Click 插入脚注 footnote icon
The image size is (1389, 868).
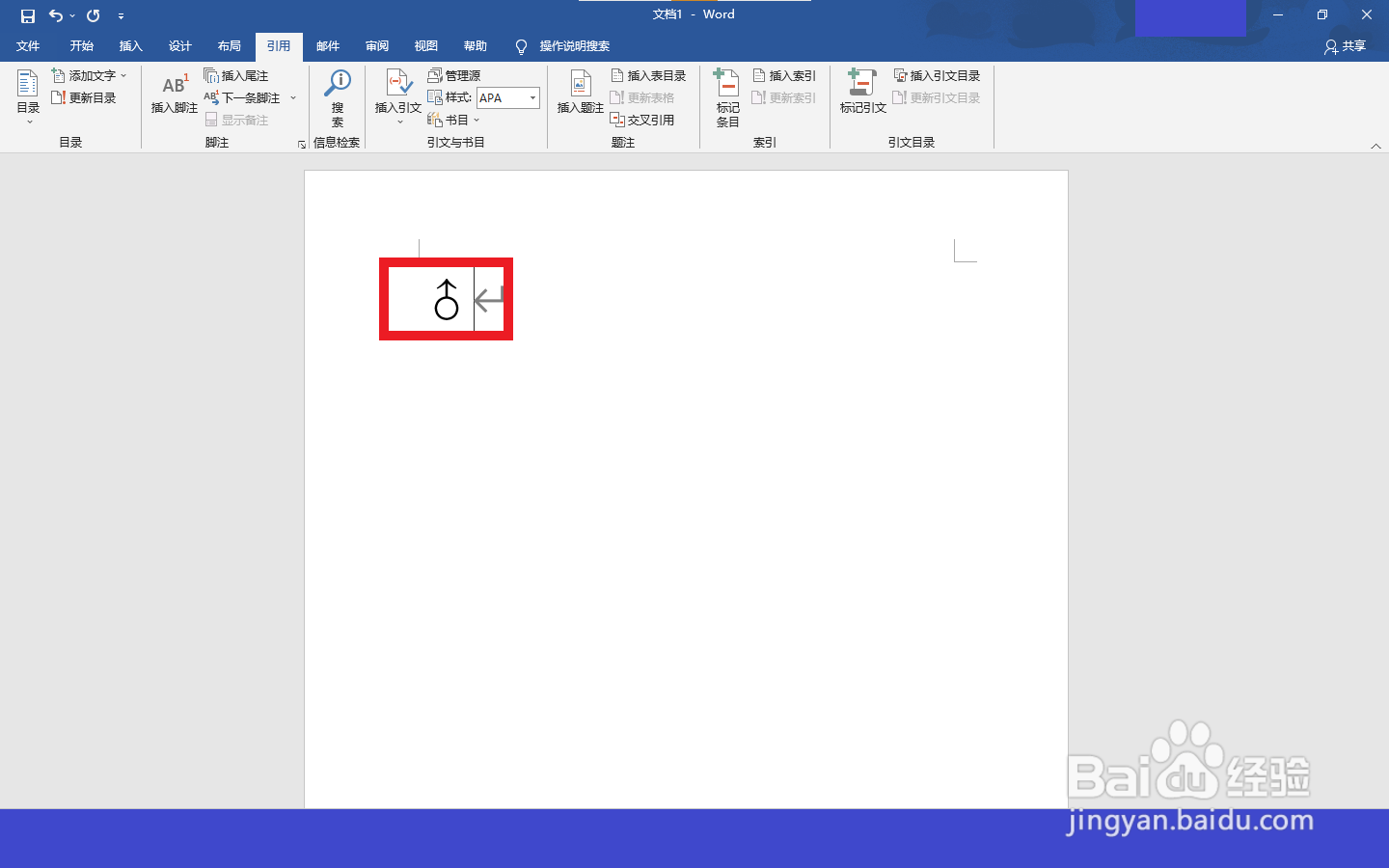[175, 95]
